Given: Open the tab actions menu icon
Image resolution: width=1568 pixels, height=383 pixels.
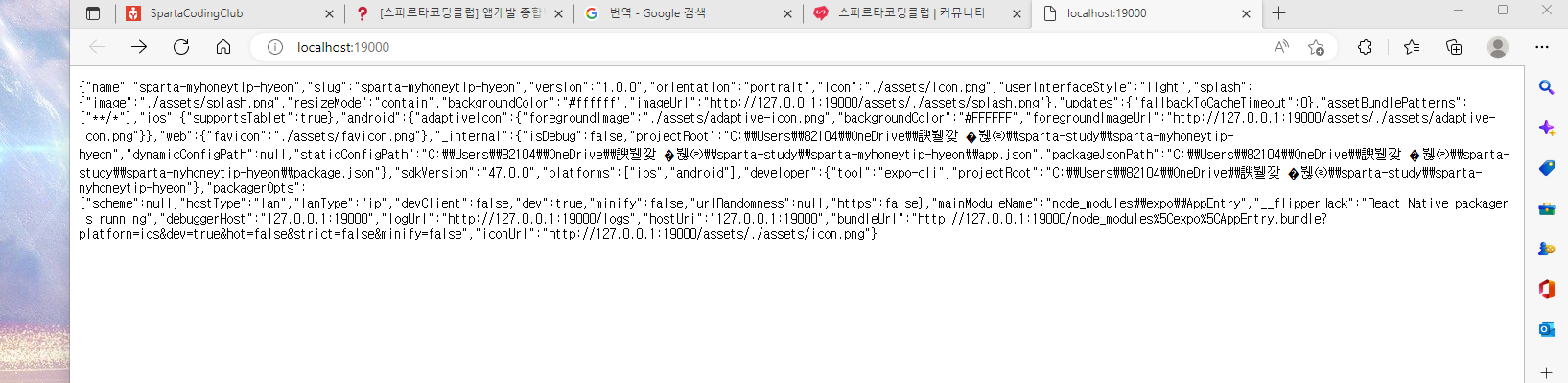Looking at the screenshot, I should click(x=93, y=13).
